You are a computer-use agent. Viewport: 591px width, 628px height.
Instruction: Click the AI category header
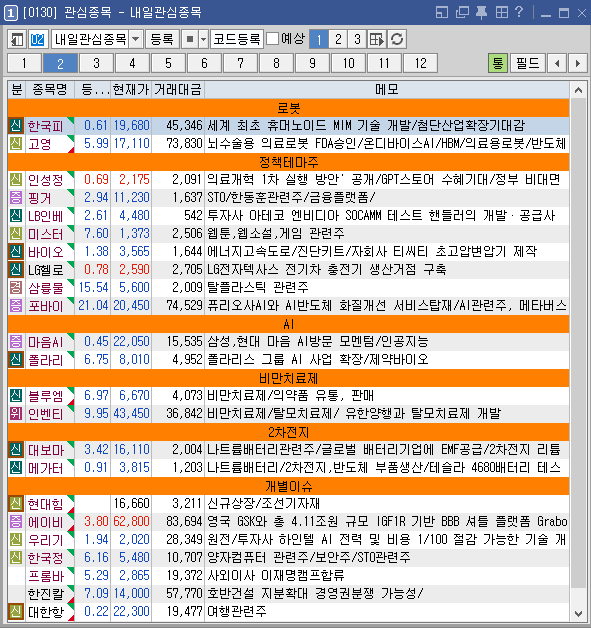pos(288,324)
